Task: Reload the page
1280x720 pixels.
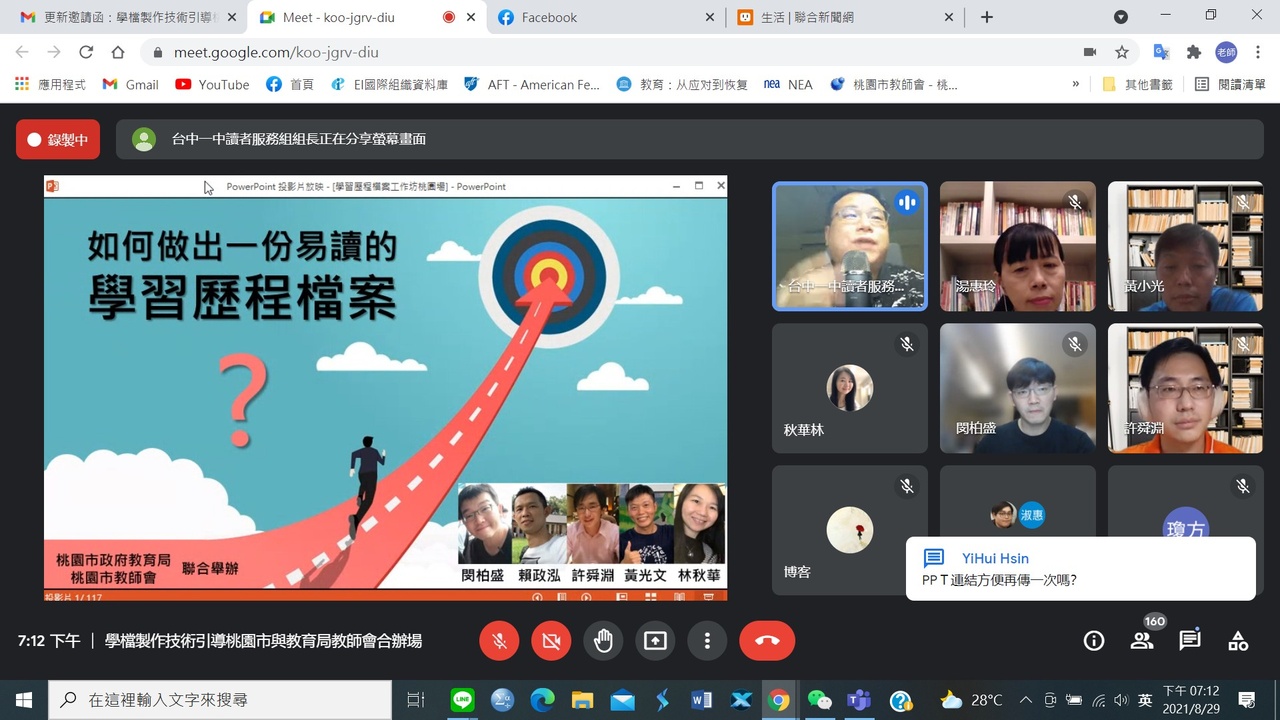Action: 86,52
